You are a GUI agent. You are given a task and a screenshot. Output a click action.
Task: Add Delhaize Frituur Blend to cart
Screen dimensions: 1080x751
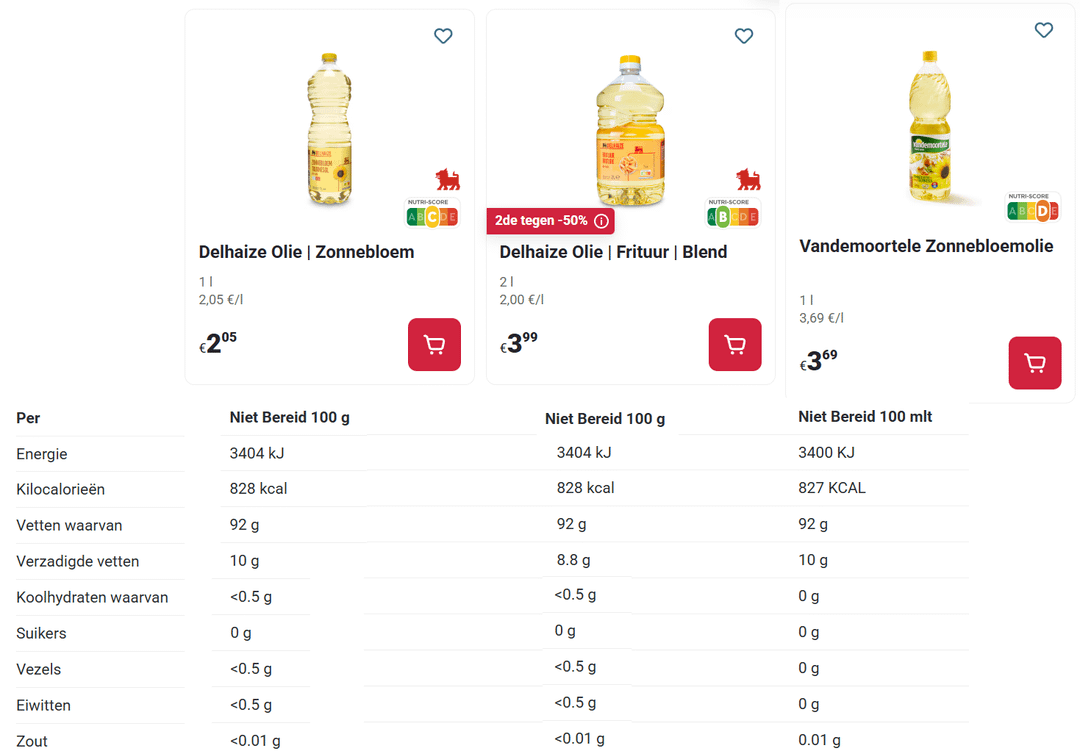pyautogui.click(x=735, y=345)
